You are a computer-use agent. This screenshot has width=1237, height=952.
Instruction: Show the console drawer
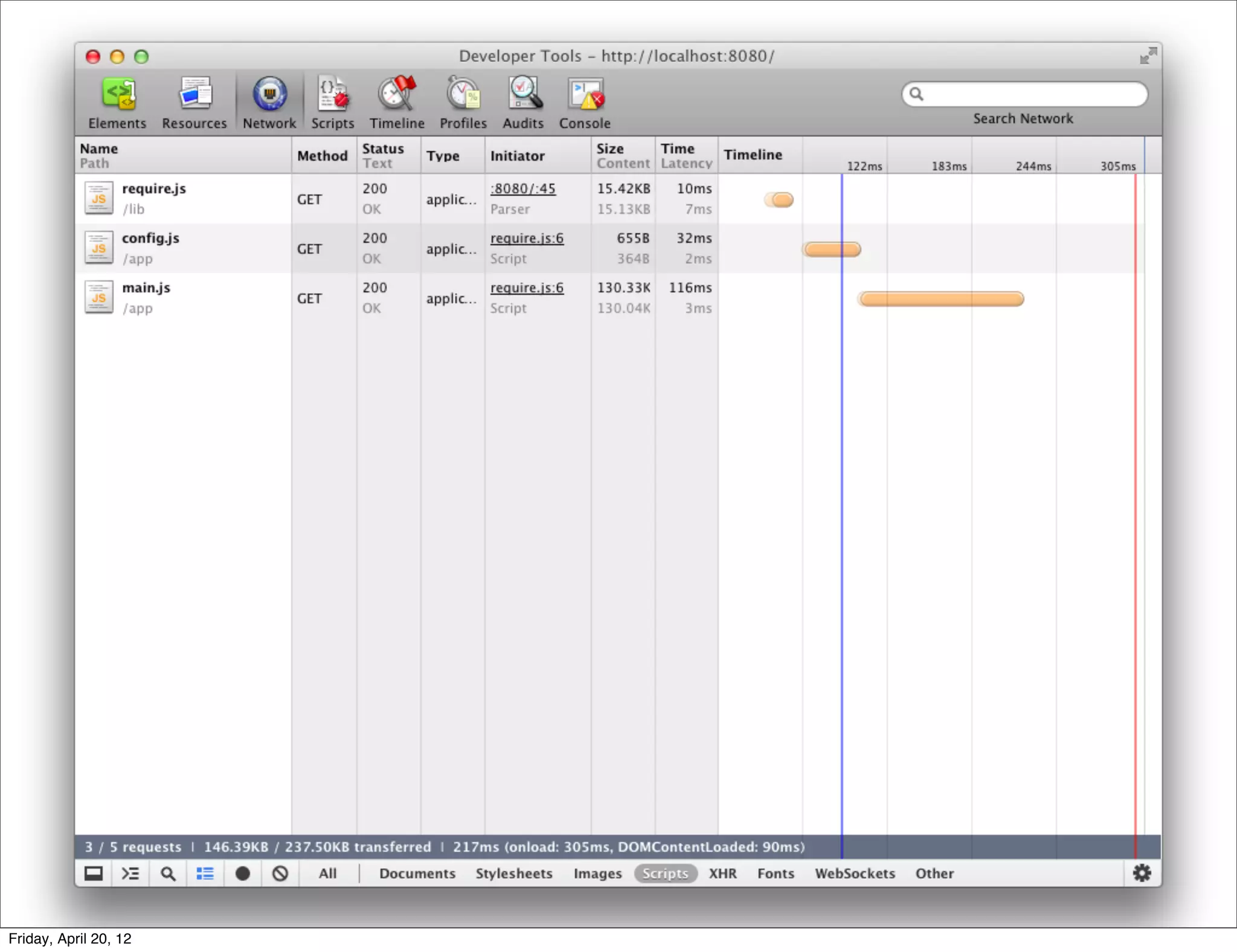130,873
